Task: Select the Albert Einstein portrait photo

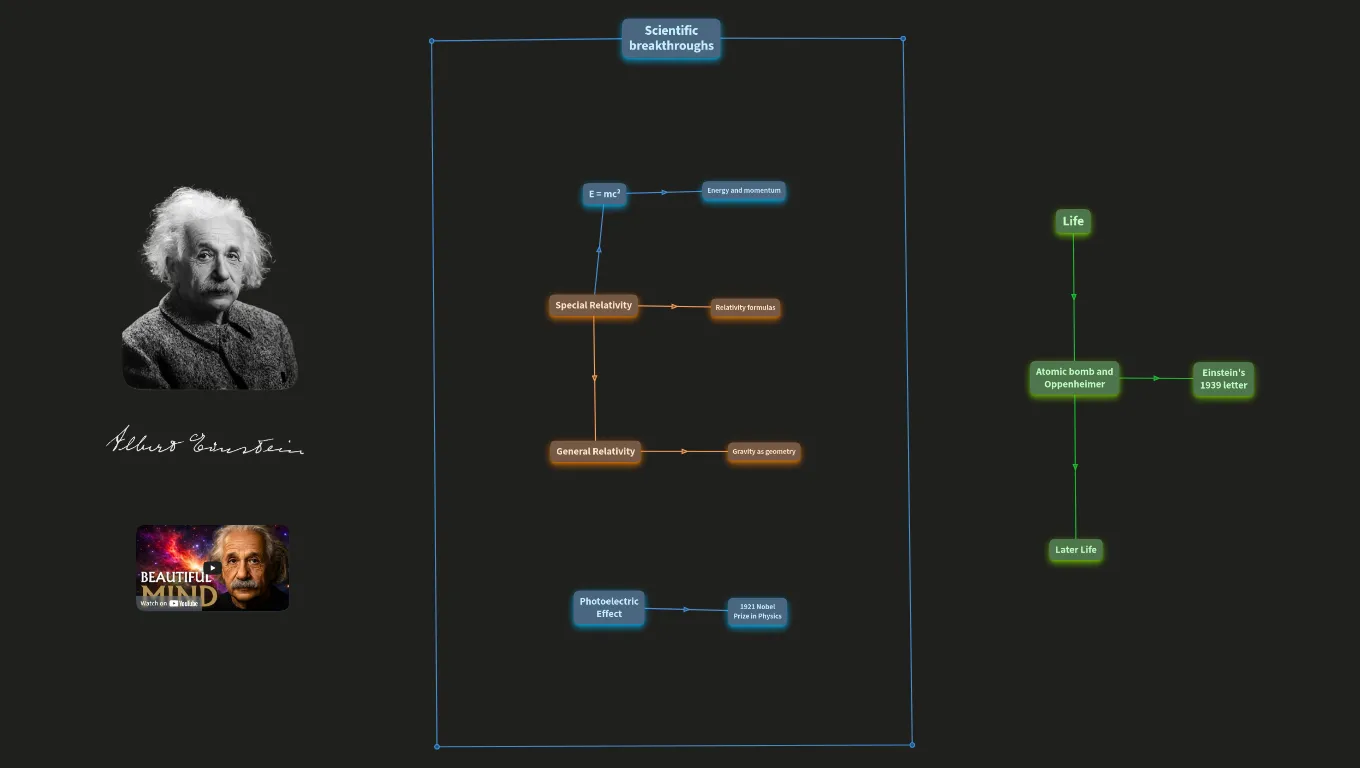Action: click(210, 288)
